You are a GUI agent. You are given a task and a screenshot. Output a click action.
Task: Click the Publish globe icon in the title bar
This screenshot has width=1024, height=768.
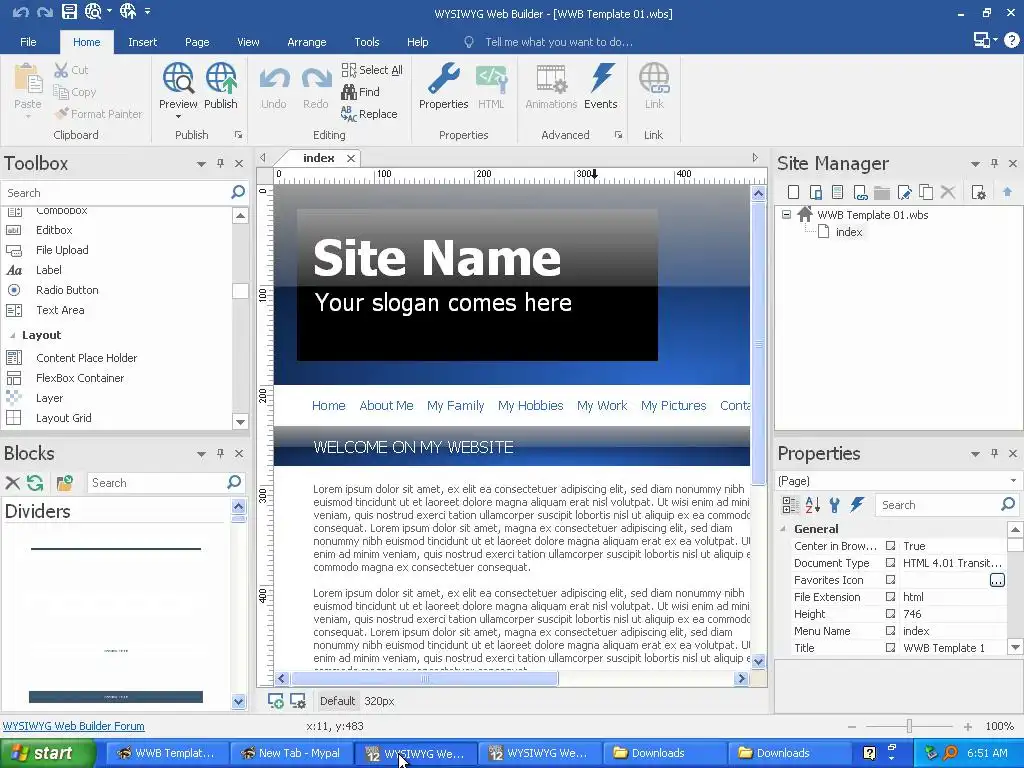pos(128,12)
